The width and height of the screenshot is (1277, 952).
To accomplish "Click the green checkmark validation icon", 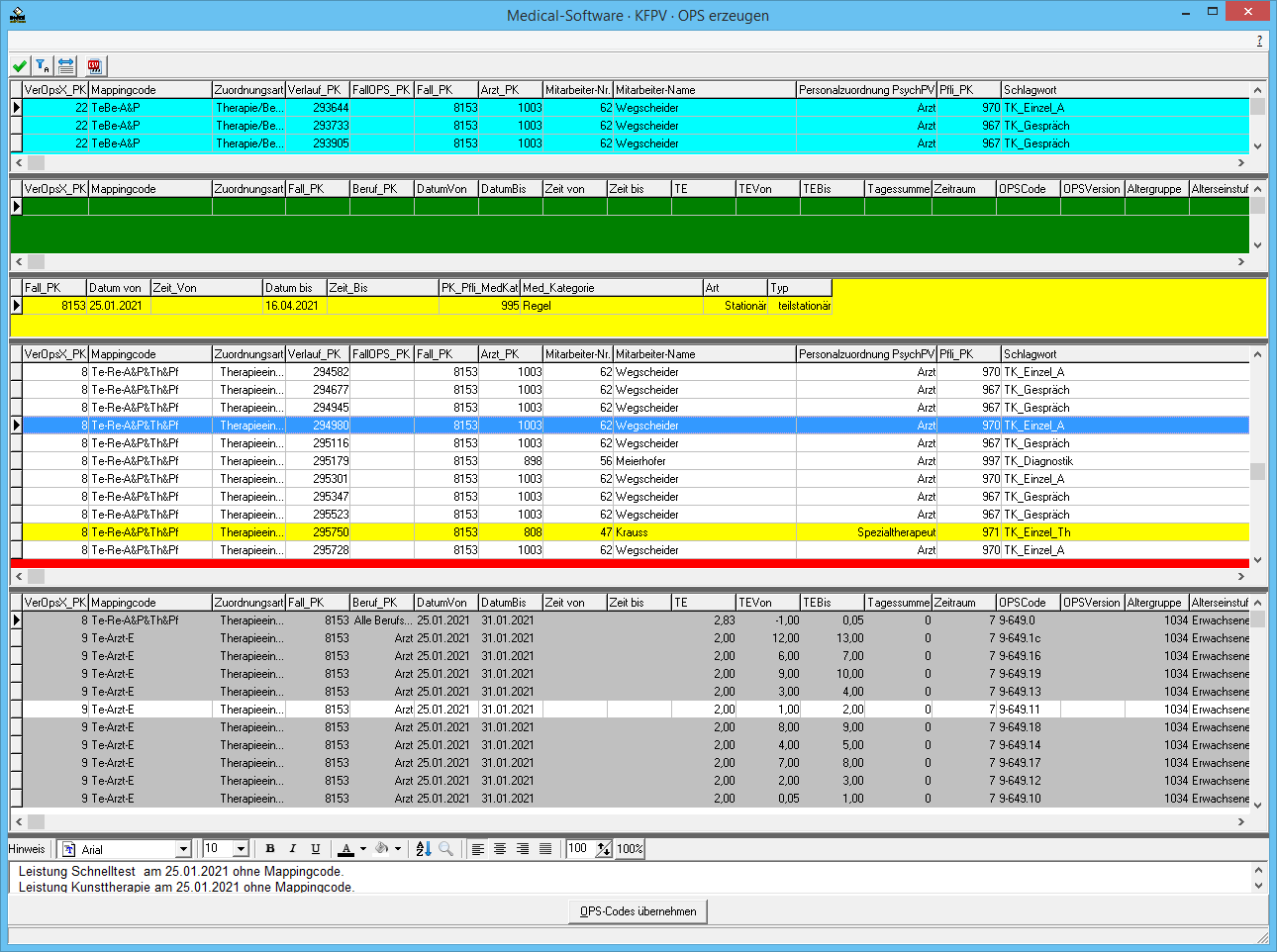I will [x=19, y=65].
